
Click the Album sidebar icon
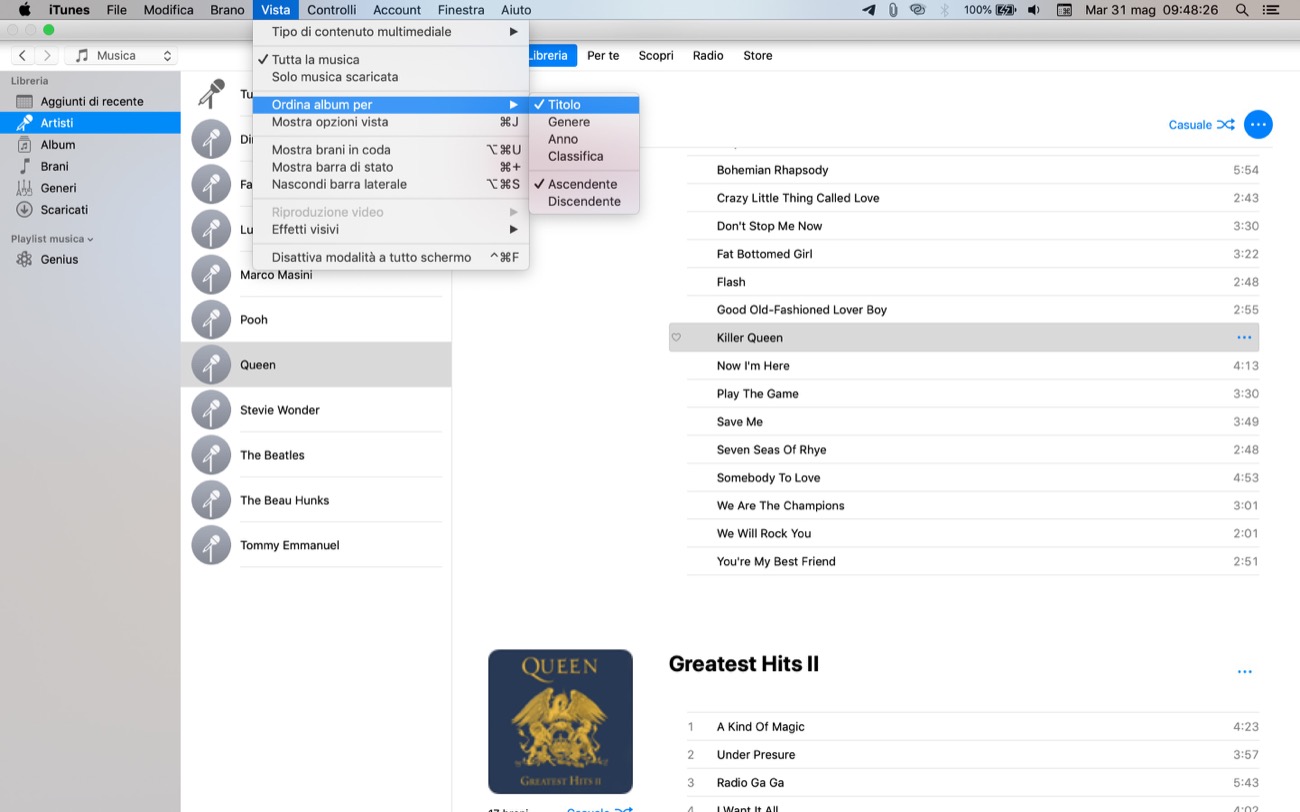25,145
